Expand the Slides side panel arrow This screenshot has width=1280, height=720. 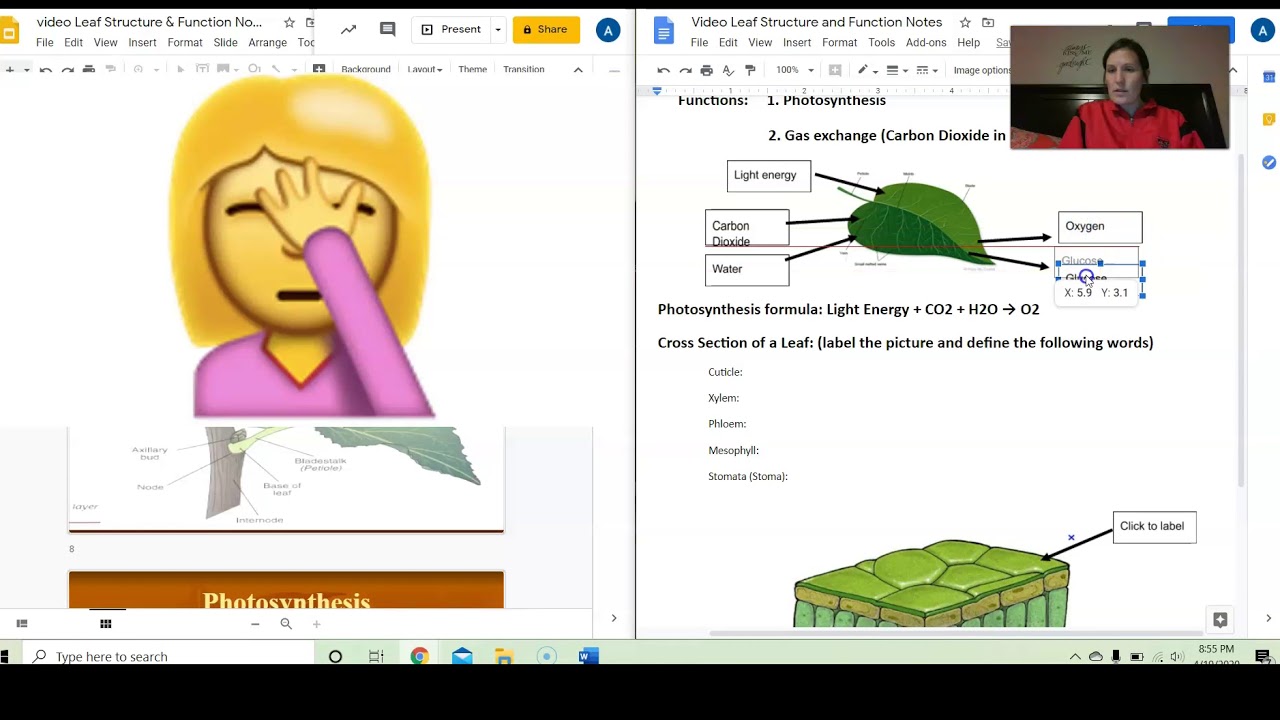coord(614,618)
